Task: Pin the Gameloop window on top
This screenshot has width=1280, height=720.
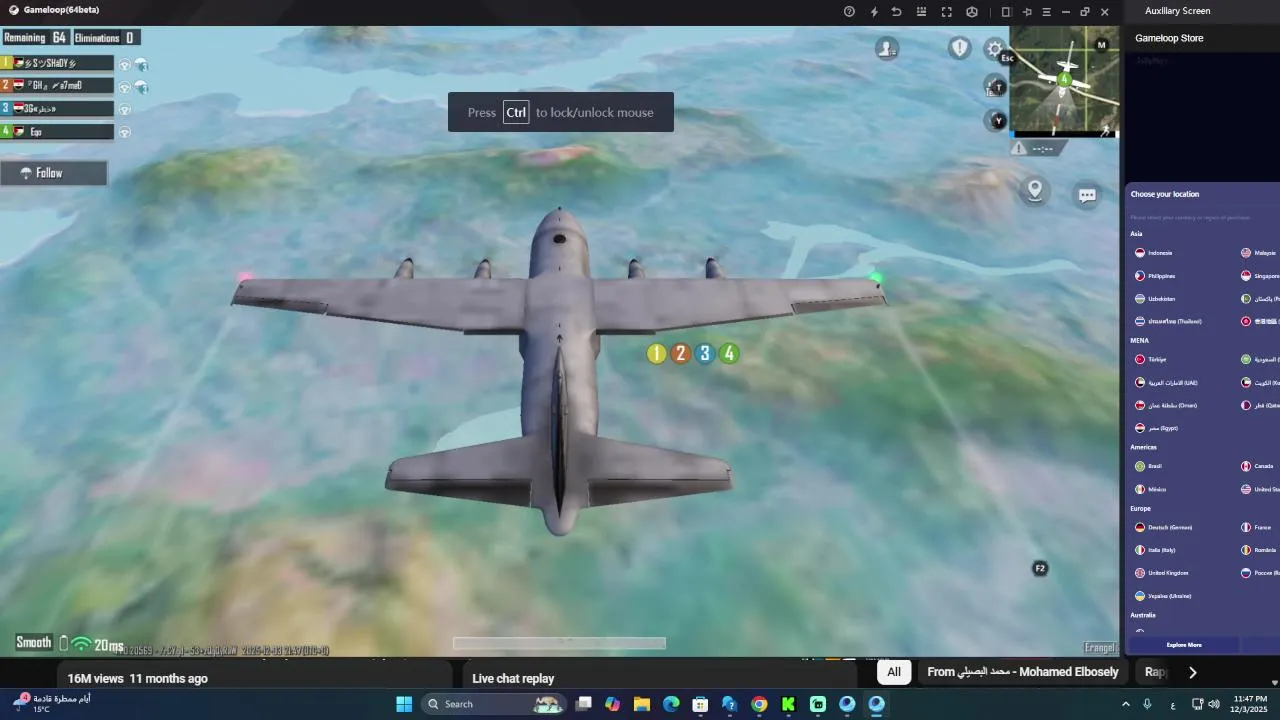Action: coord(1027,12)
